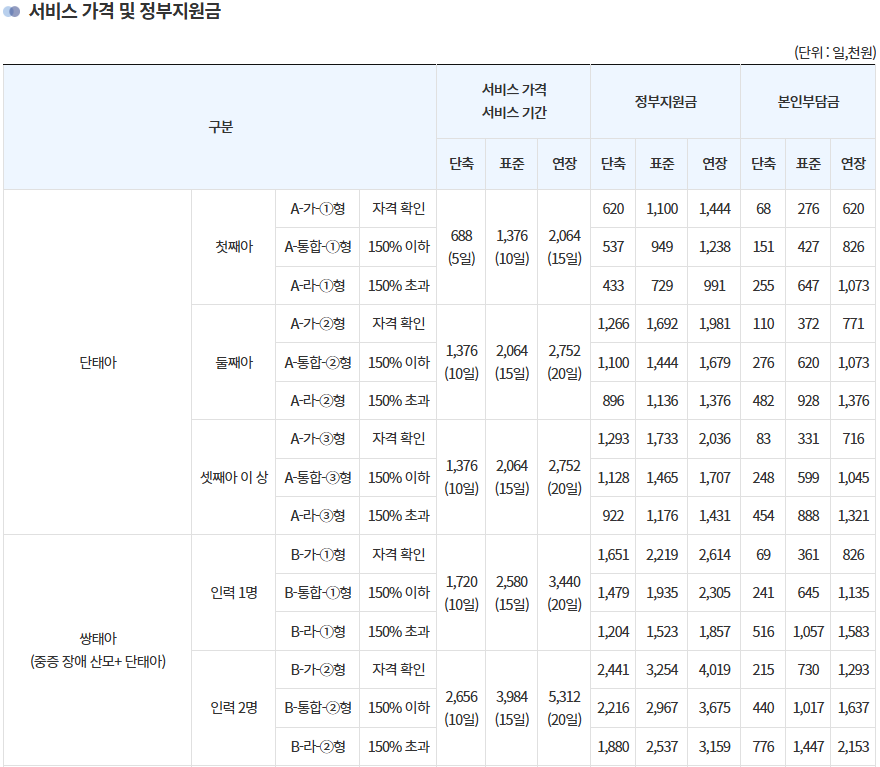Select the subsidy value '3,159'
This screenshot has width=880, height=767.
click(714, 747)
